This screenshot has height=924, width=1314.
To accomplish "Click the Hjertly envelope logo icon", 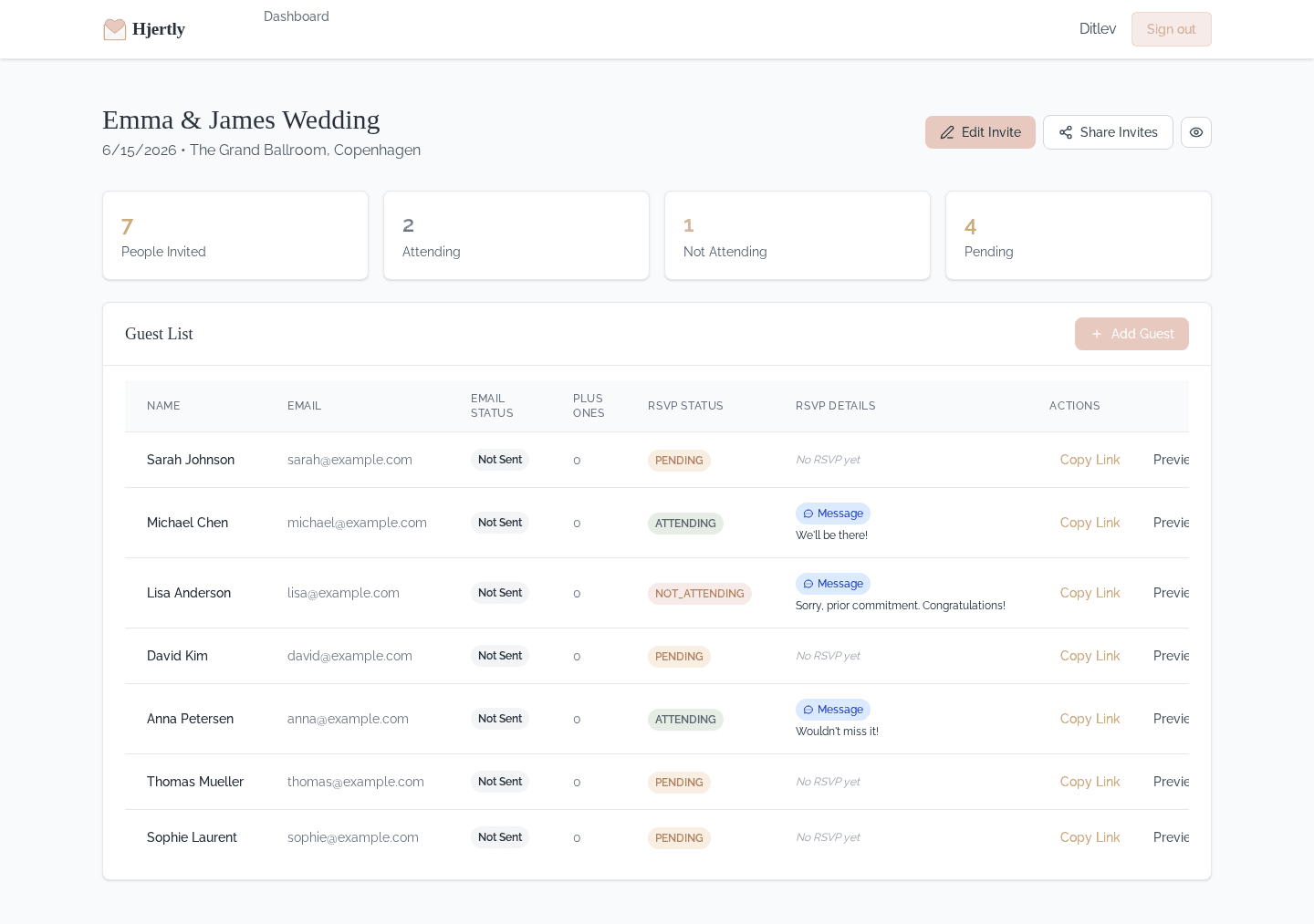I will click(x=114, y=28).
